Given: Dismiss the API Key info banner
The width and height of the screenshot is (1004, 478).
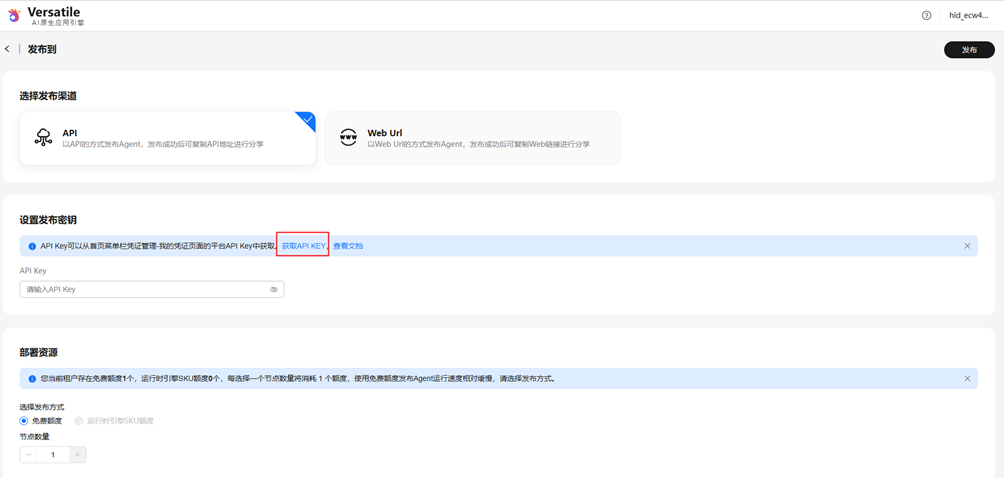Looking at the screenshot, I should [967, 246].
